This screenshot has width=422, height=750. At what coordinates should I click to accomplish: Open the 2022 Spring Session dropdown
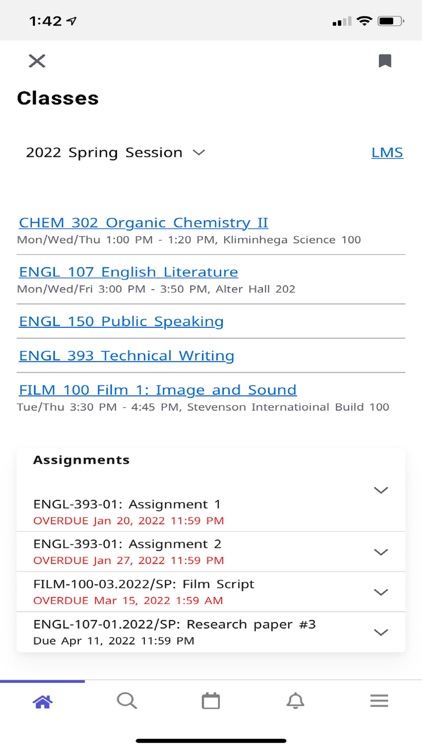115,153
